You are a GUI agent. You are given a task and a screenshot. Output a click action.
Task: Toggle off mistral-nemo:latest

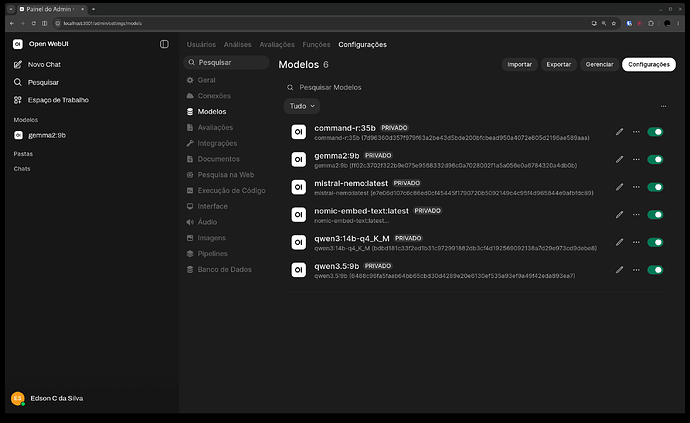655,187
